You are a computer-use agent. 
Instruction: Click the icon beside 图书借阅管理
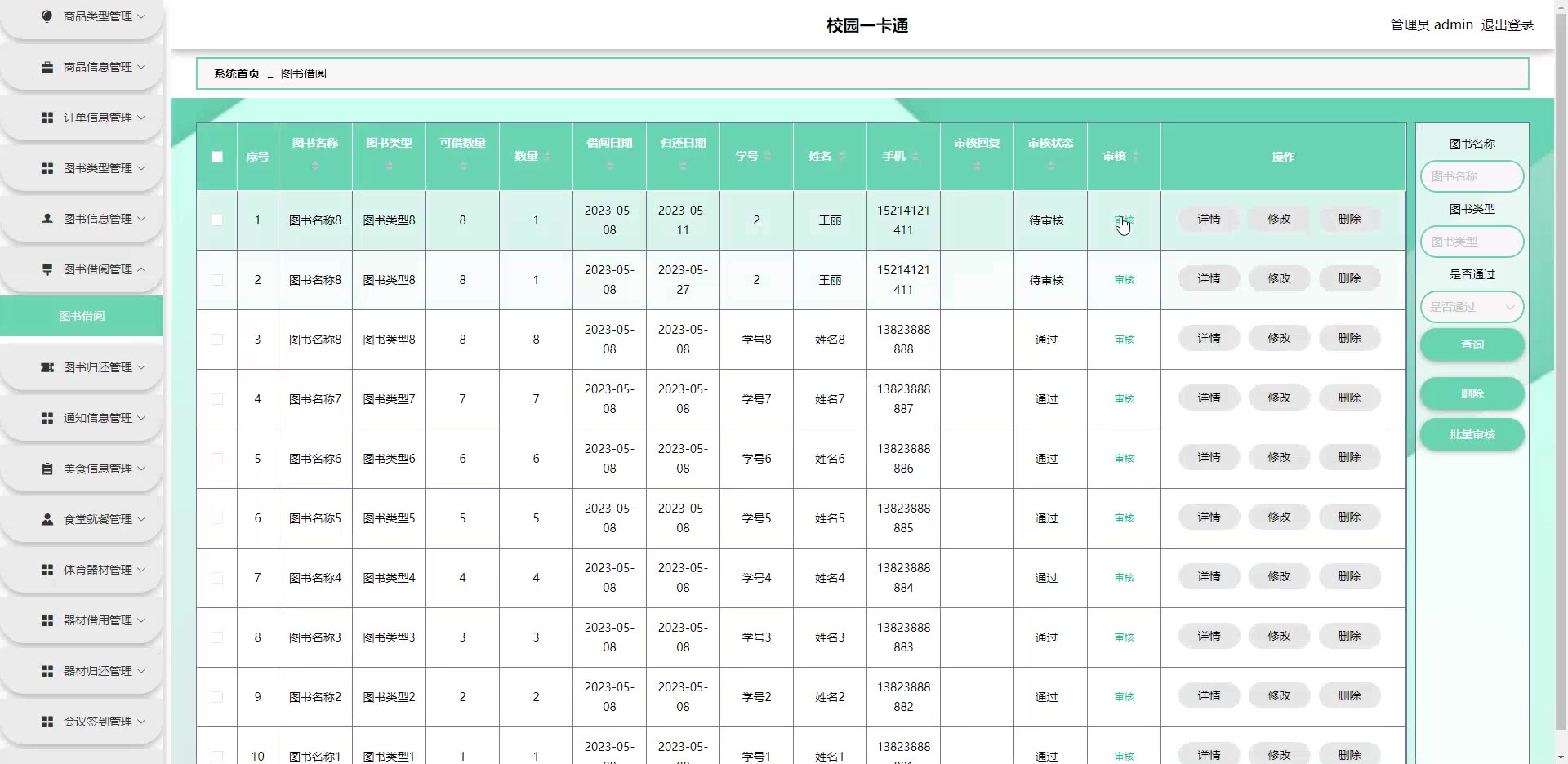47,269
